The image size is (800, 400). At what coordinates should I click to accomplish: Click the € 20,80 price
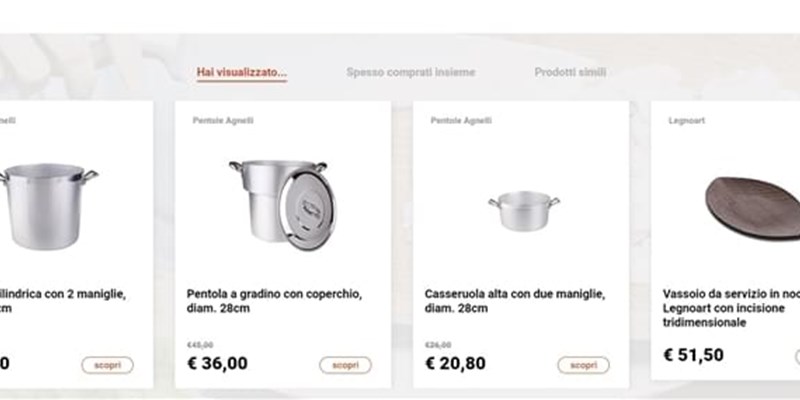(455, 363)
